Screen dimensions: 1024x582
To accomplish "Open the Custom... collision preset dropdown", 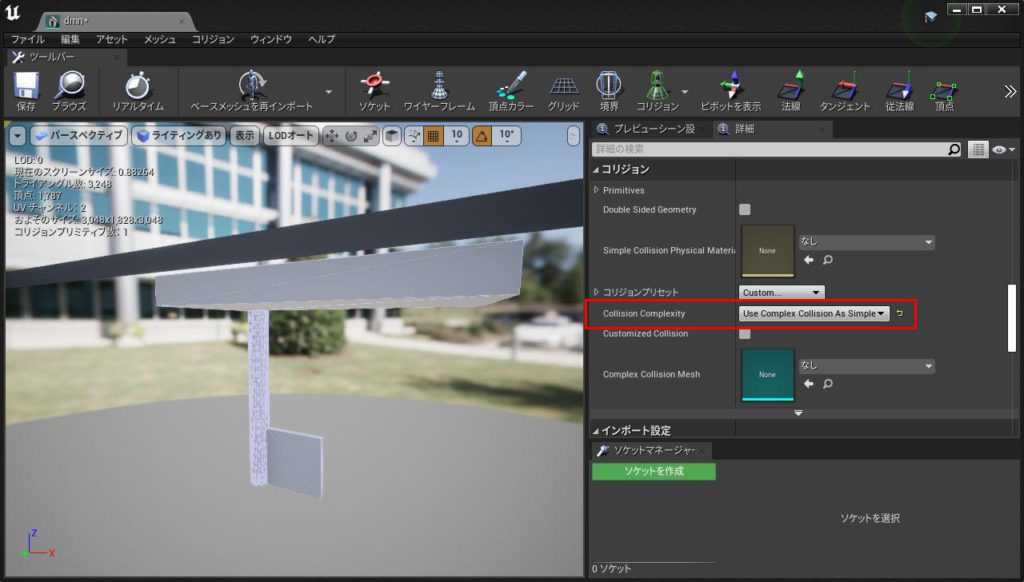I will click(x=781, y=292).
